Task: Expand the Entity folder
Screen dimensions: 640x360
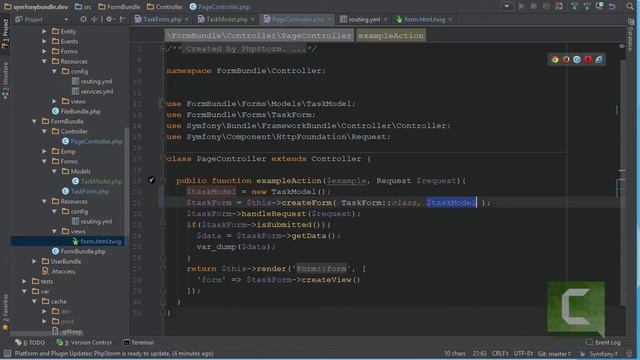Action: pos(44,31)
